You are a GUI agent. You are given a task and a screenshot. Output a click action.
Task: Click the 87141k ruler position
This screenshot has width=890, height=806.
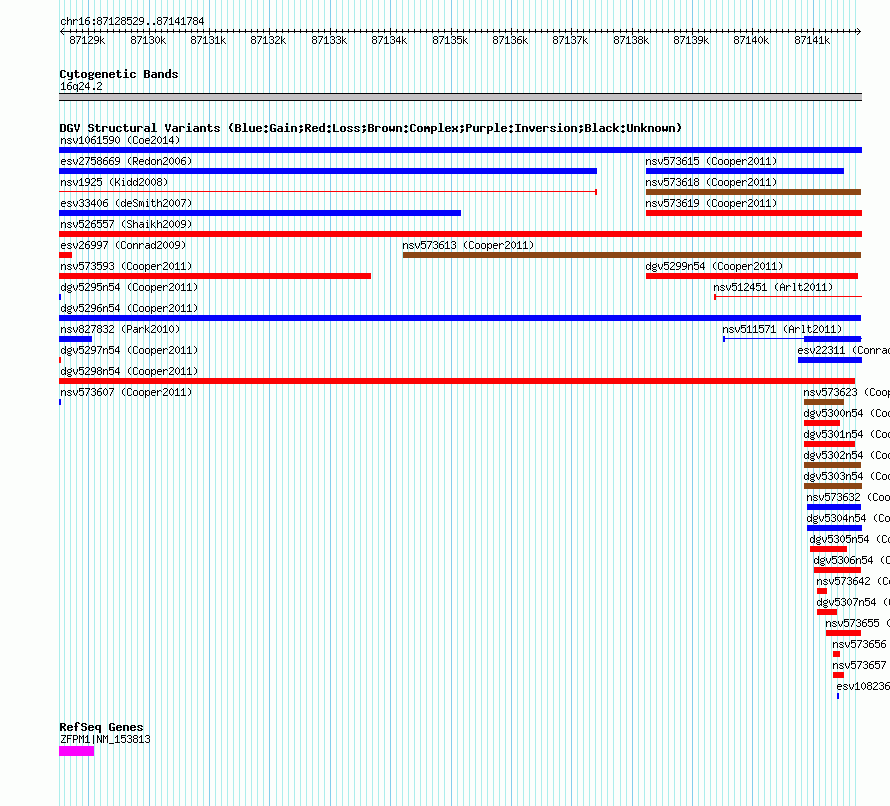[x=812, y=40]
